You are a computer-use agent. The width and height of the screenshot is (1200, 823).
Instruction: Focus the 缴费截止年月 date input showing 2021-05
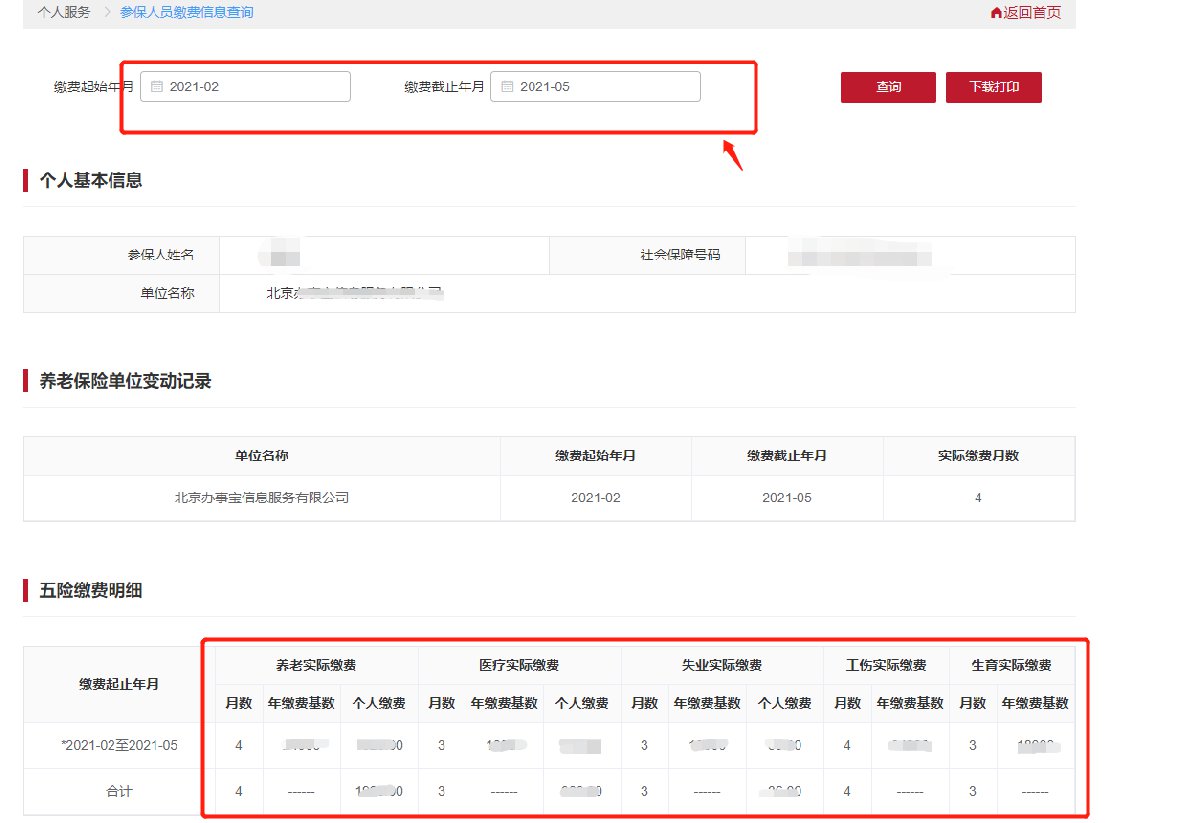click(x=605, y=87)
